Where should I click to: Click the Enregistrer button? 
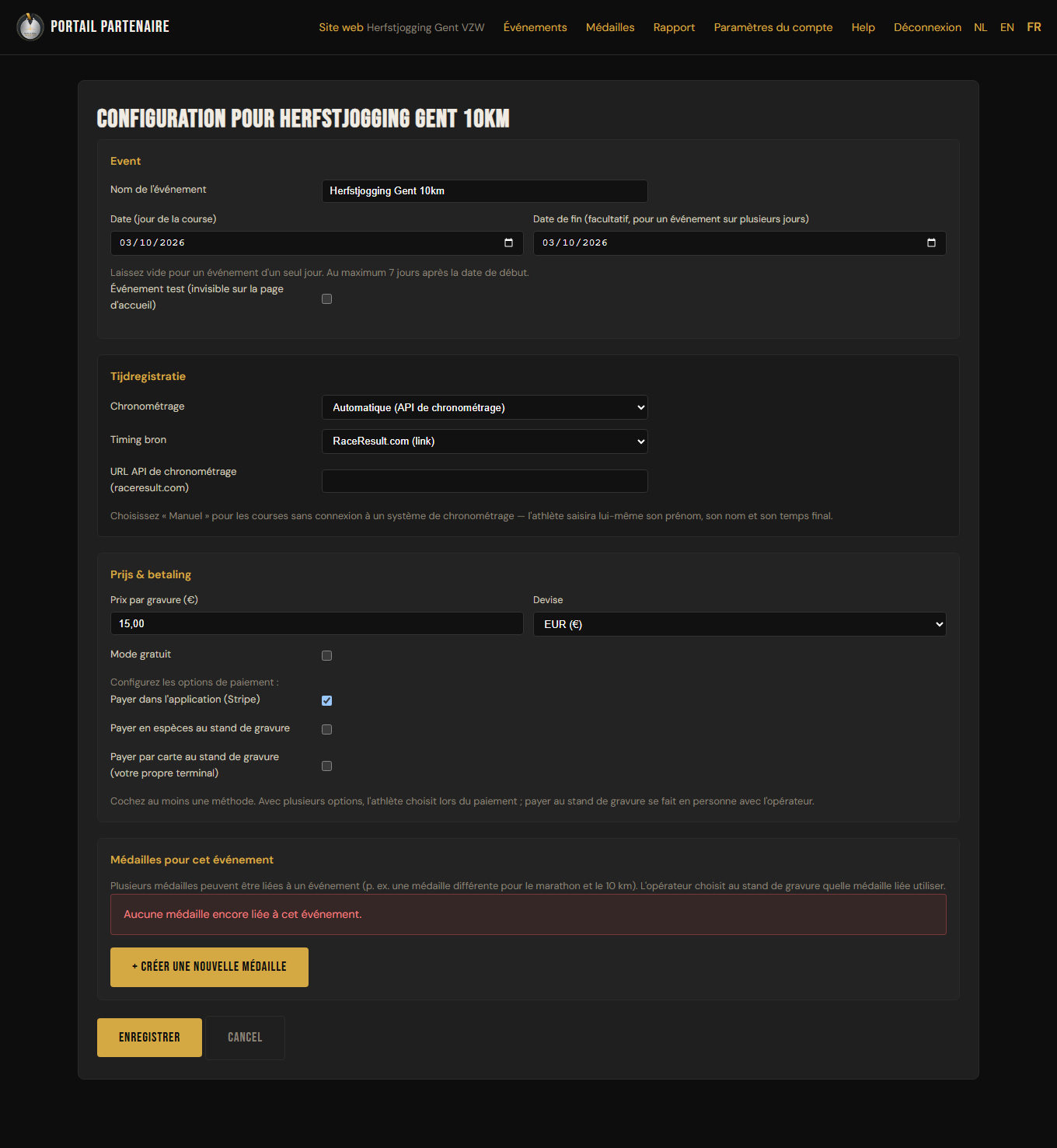click(x=149, y=1038)
